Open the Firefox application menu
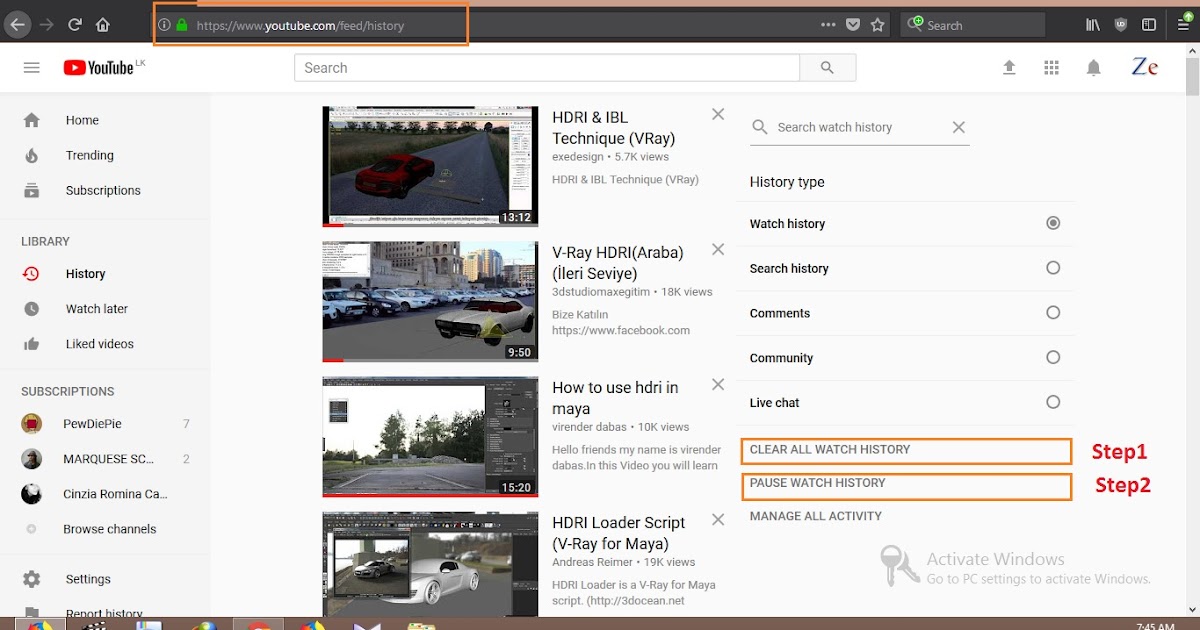This screenshot has width=1200, height=630. pyautogui.click(x=1182, y=24)
